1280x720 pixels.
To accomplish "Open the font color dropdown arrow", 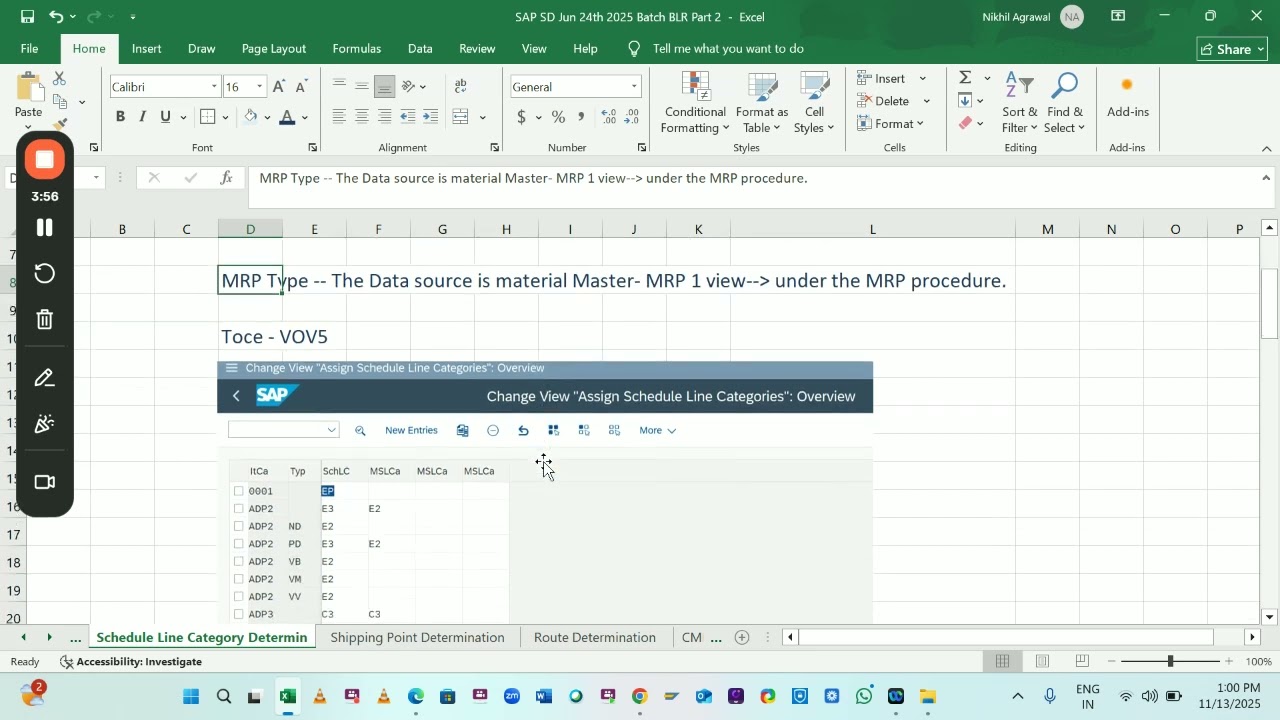I will [x=305, y=118].
